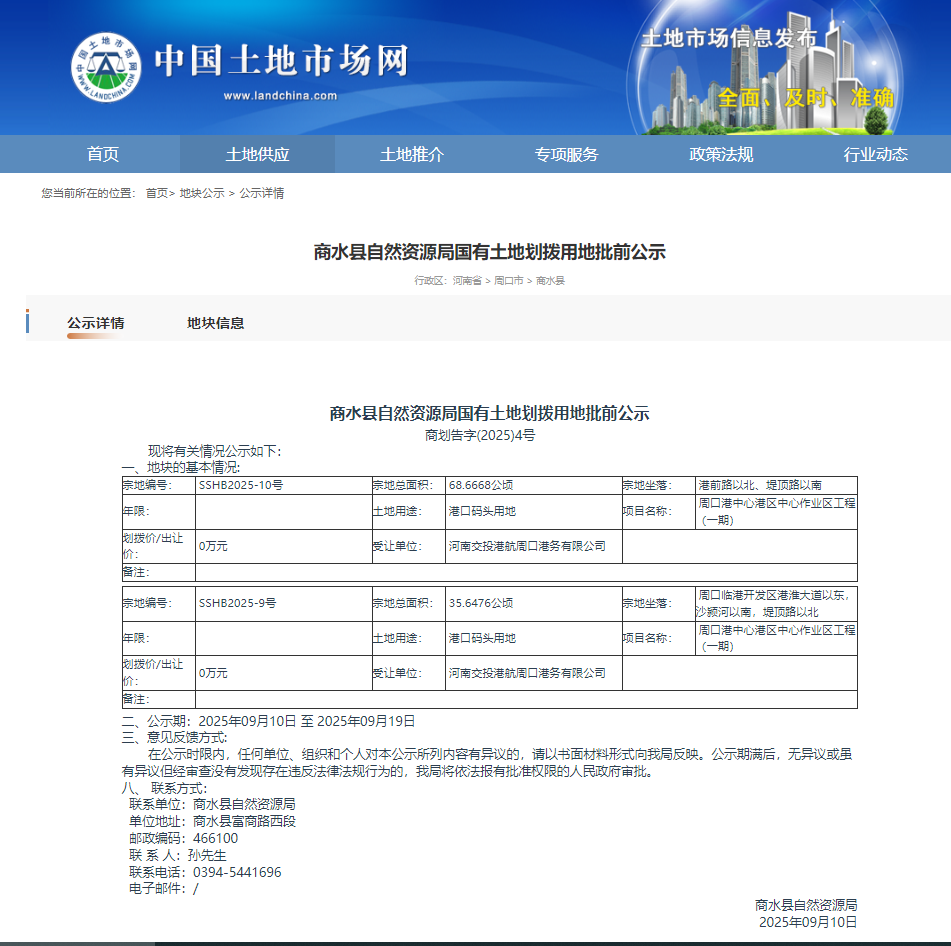Click the www.landchina.com site URL text
The width and height of the screenshot is (951, 946).
coord(280,96)
